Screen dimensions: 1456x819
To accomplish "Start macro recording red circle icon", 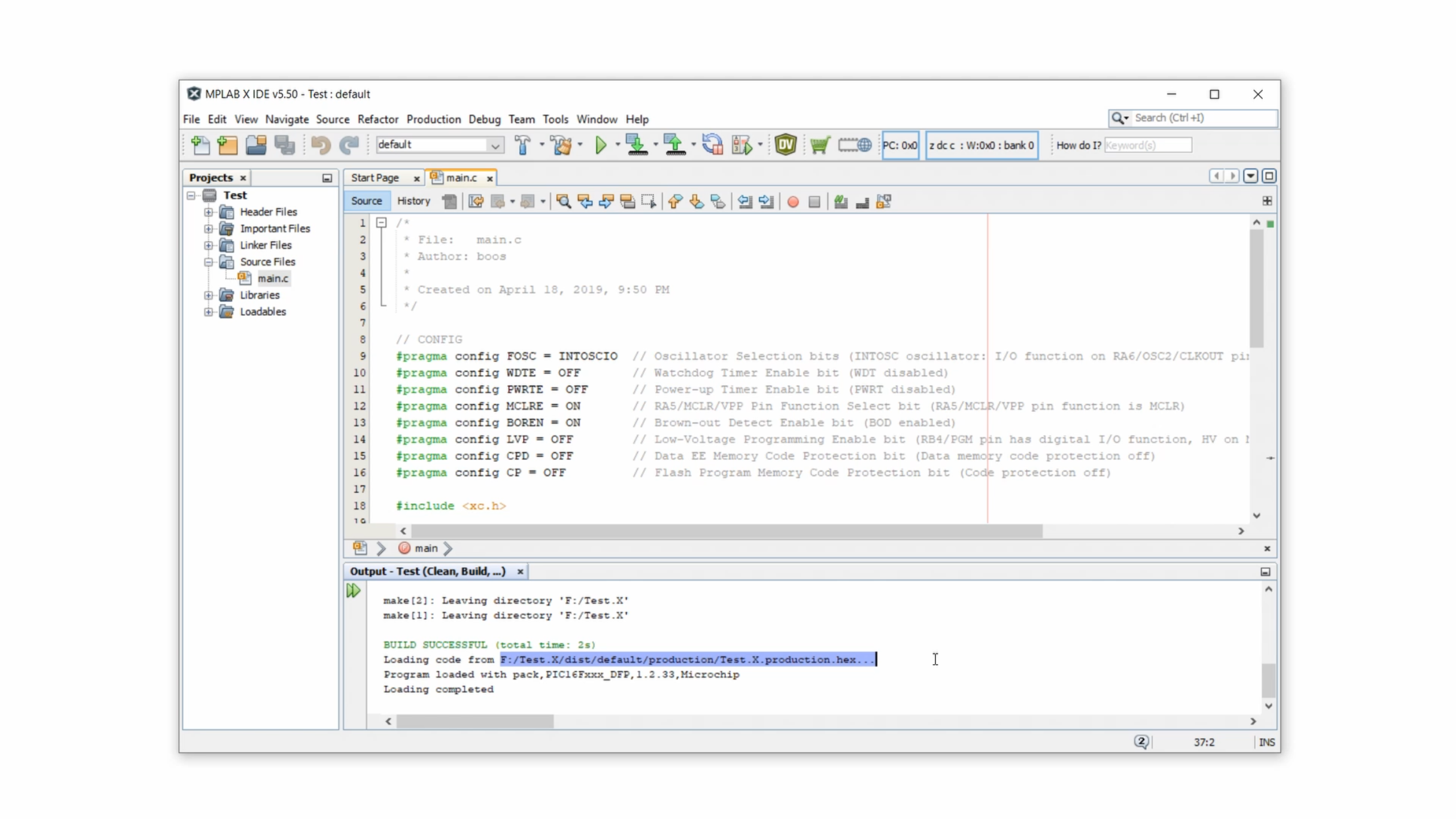I will click(x=793, y=201).
